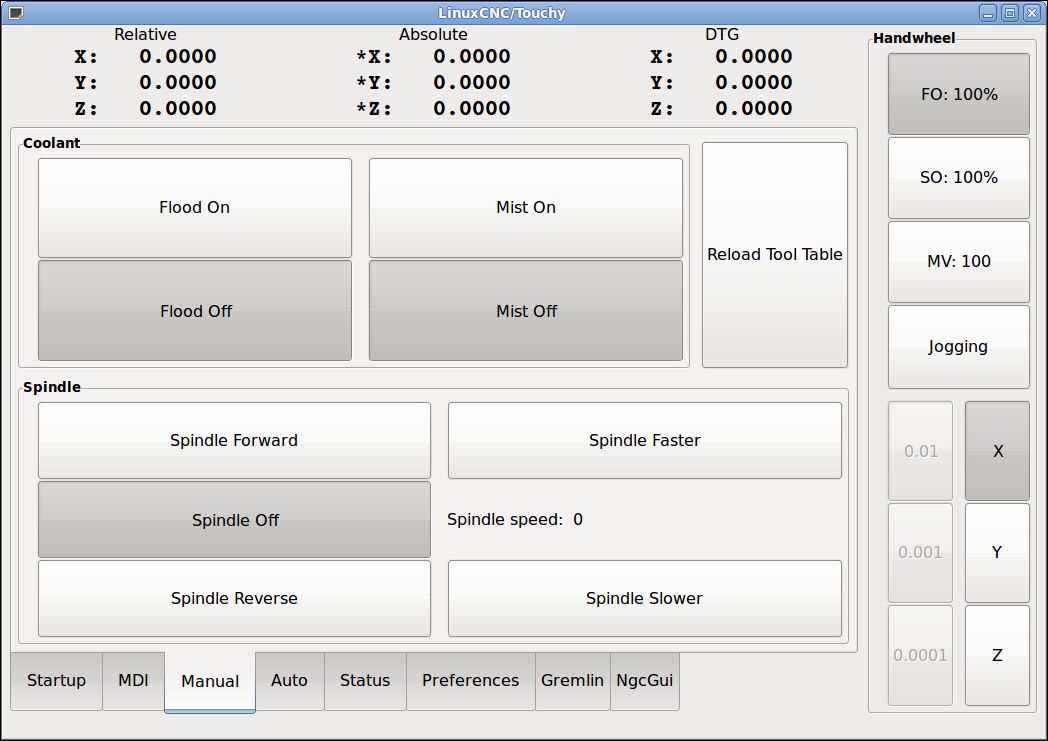Switch to the Startup tab
This screenshot has height=741, width=1048.
coord(57,681)
